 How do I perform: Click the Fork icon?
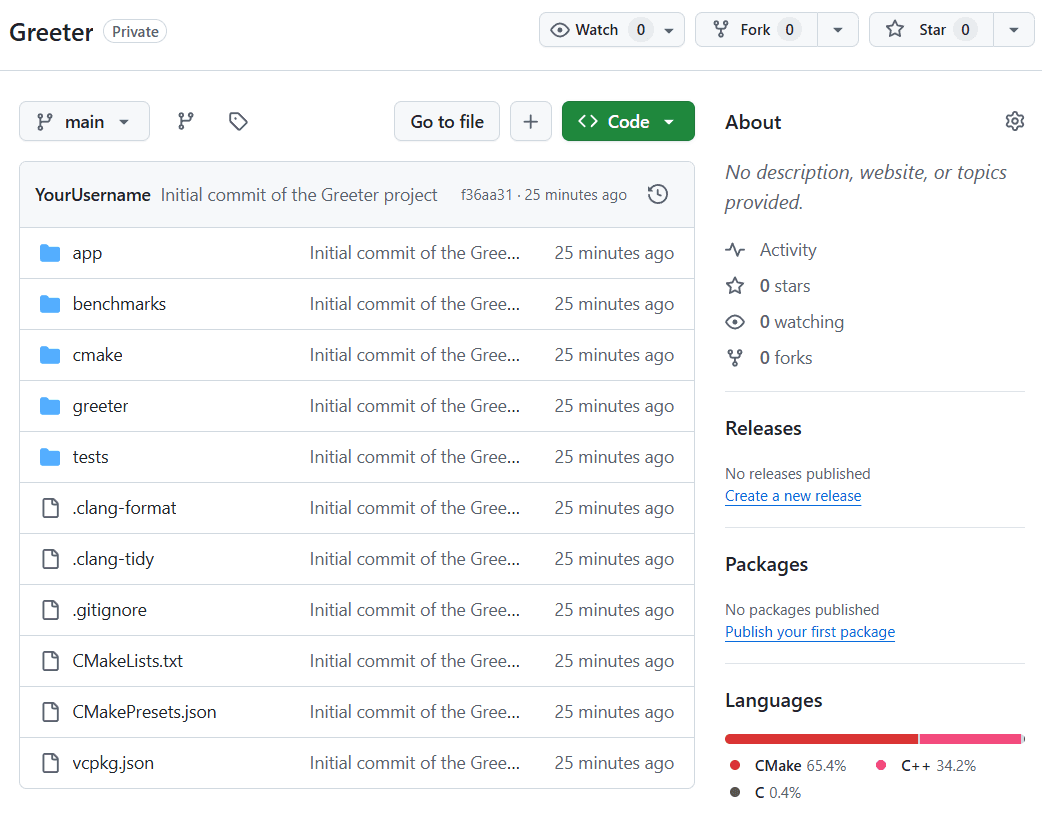(719, 29)
